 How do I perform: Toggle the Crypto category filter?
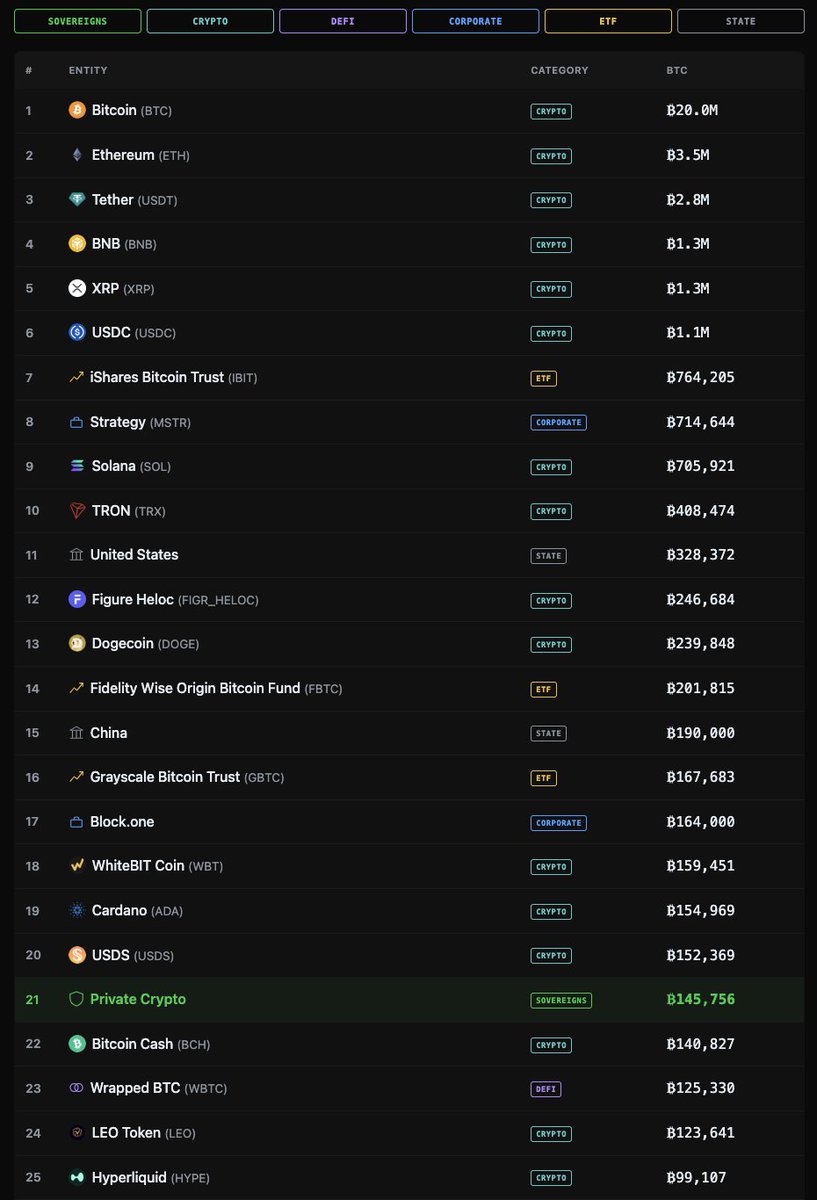click(x=210, y=21)
